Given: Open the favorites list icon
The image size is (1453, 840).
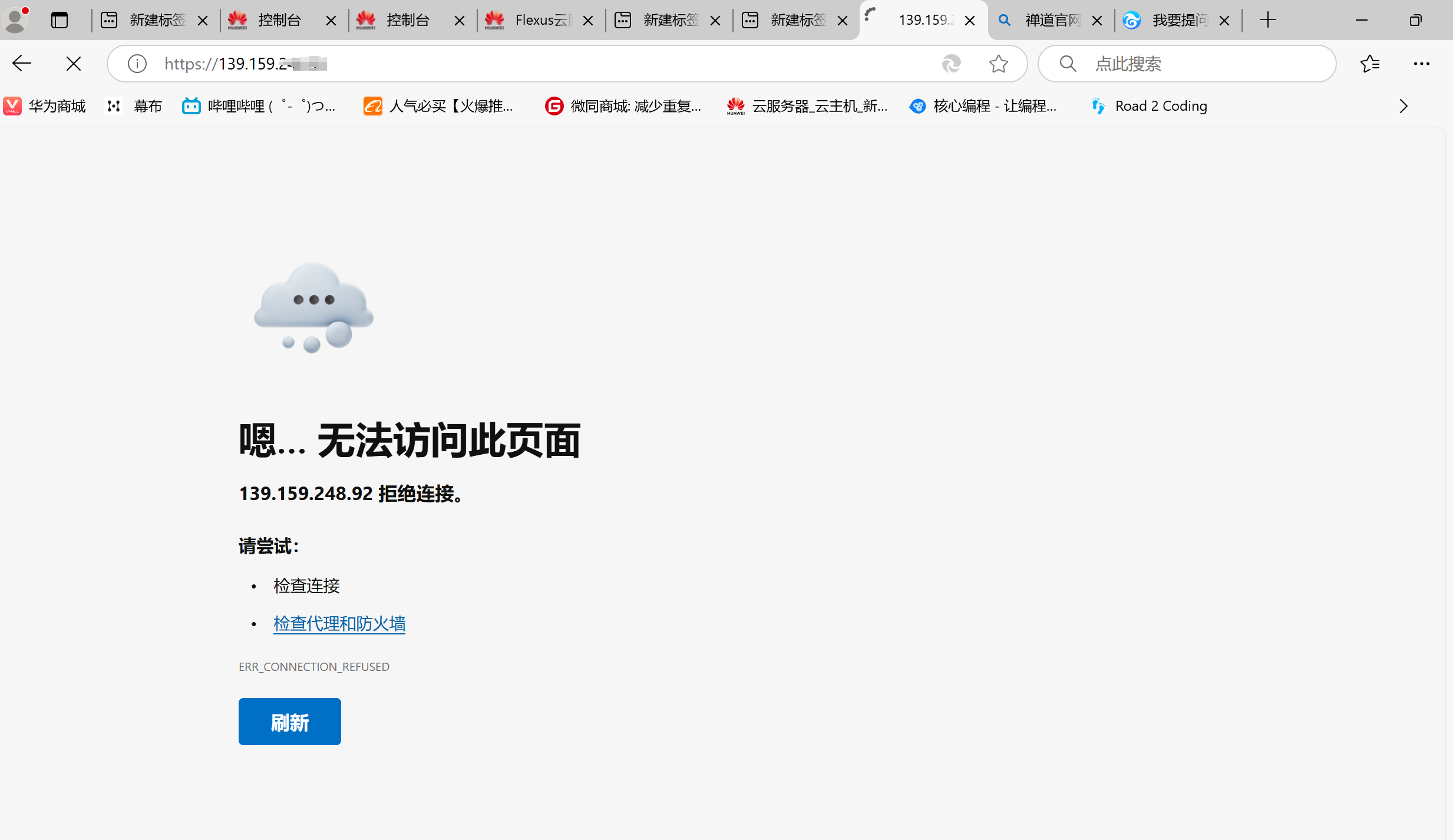Looking at the screenshot, I should pos(1370,64).
